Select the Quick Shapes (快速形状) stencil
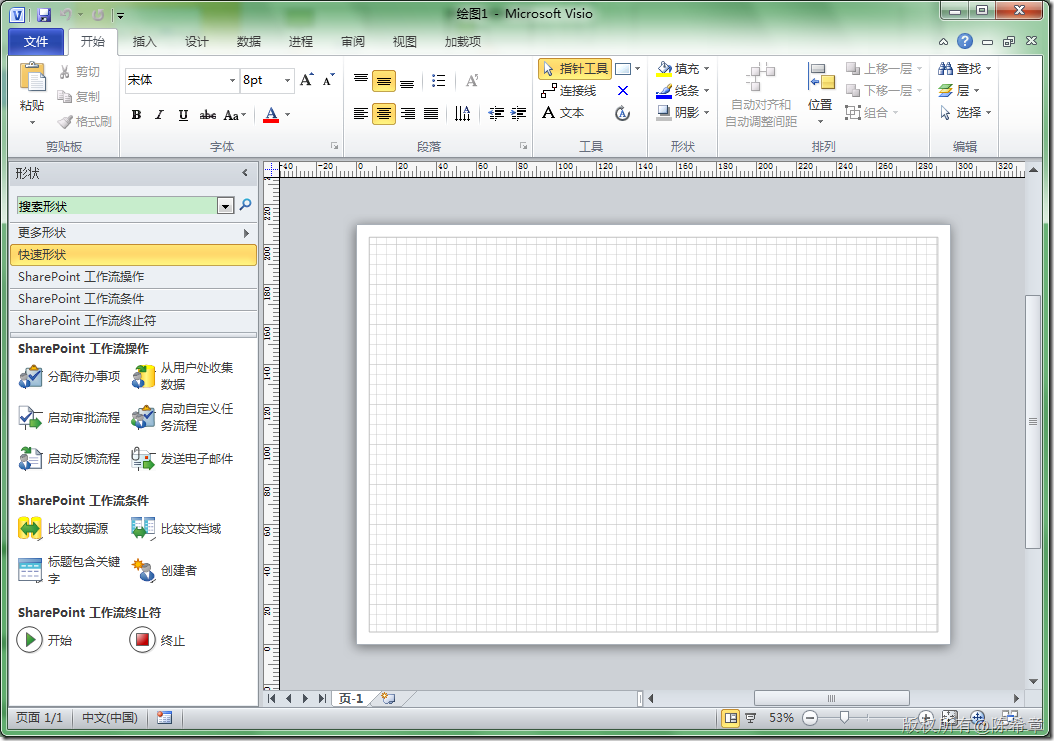This screenshot has height=741, width=1054. pyautogui.click(x=133, y=255)
